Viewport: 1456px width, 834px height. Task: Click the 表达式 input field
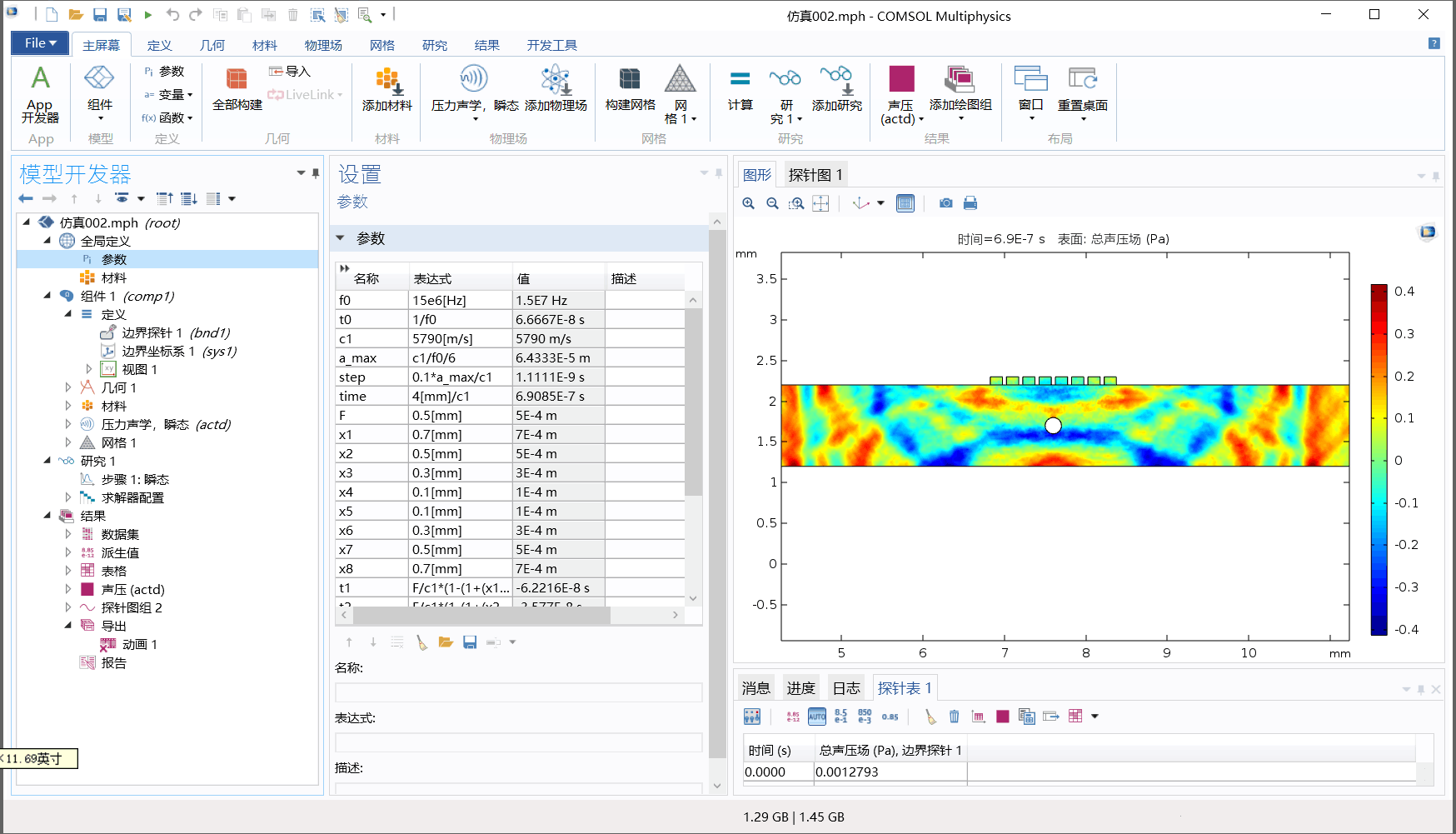[x=518, y=742]
